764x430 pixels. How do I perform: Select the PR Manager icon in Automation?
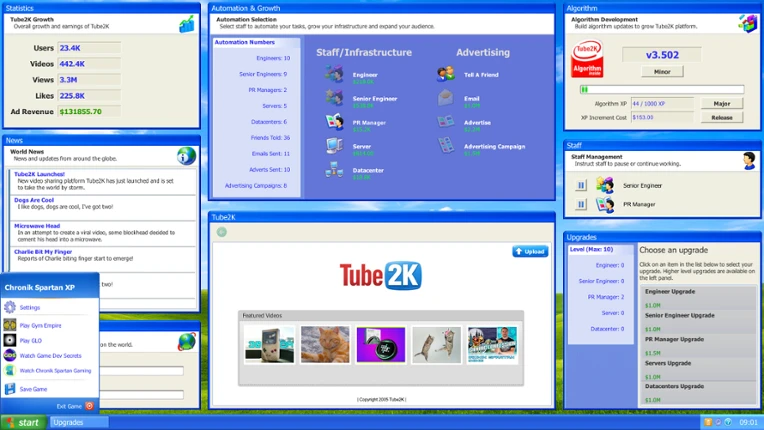click(x=334, y=122)
